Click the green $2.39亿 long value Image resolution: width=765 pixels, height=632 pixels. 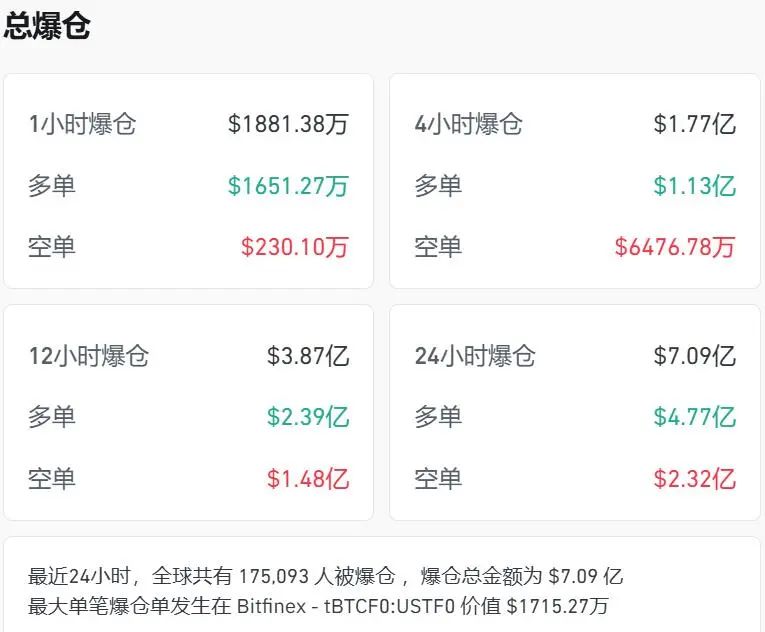(308, 417)
